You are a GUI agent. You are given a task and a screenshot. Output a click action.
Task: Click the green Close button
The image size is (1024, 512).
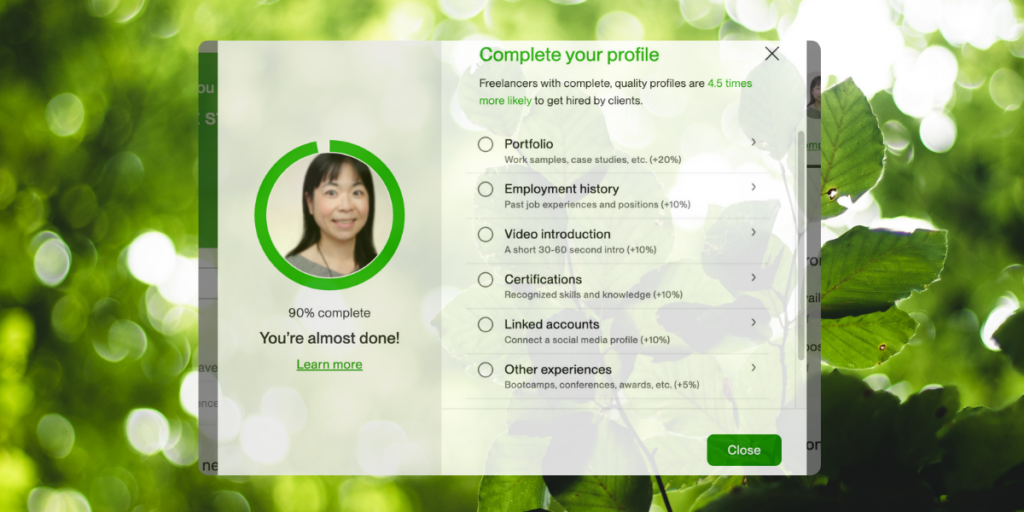point(744,450)
